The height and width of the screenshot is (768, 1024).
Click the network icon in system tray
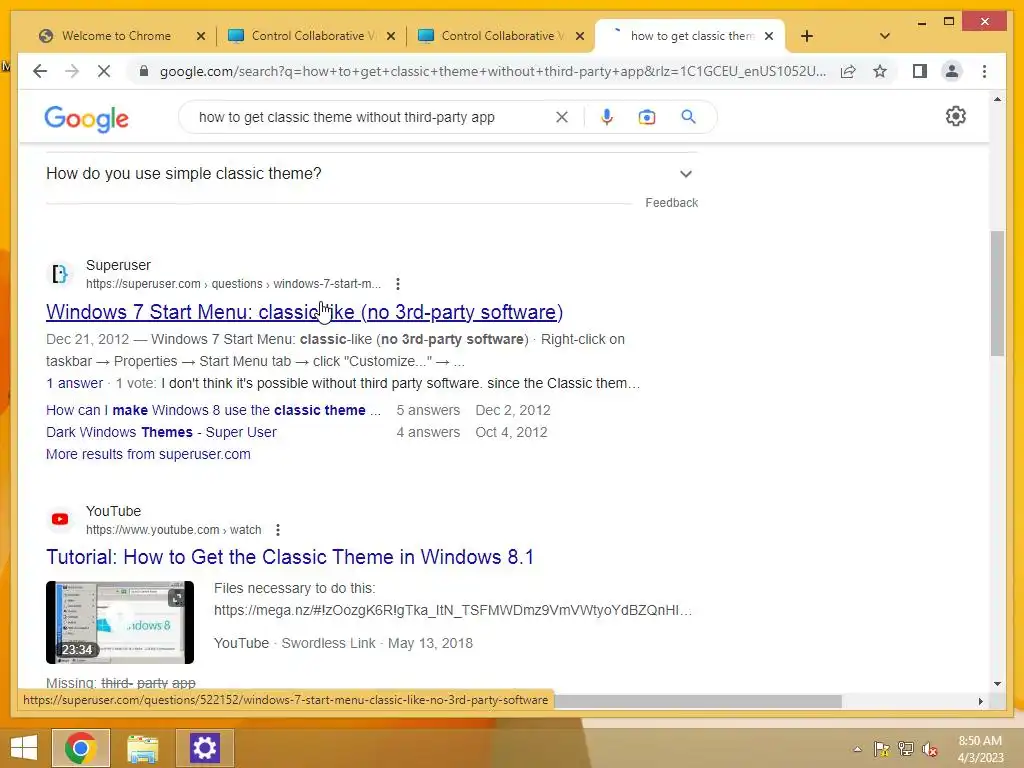coord(905,749)
